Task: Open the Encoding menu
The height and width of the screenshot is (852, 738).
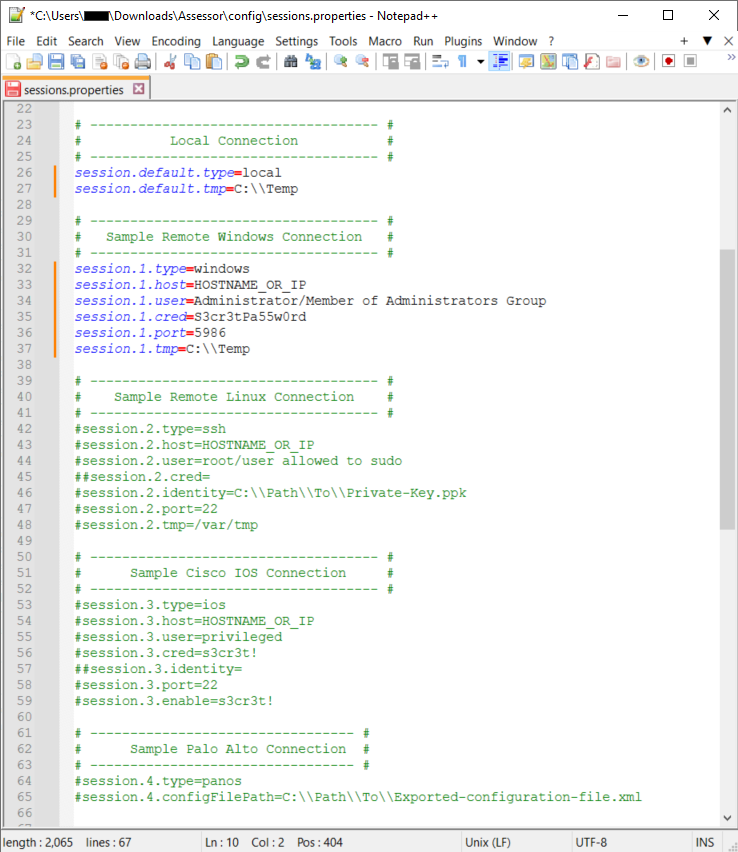Action: [x=176, y=41]
